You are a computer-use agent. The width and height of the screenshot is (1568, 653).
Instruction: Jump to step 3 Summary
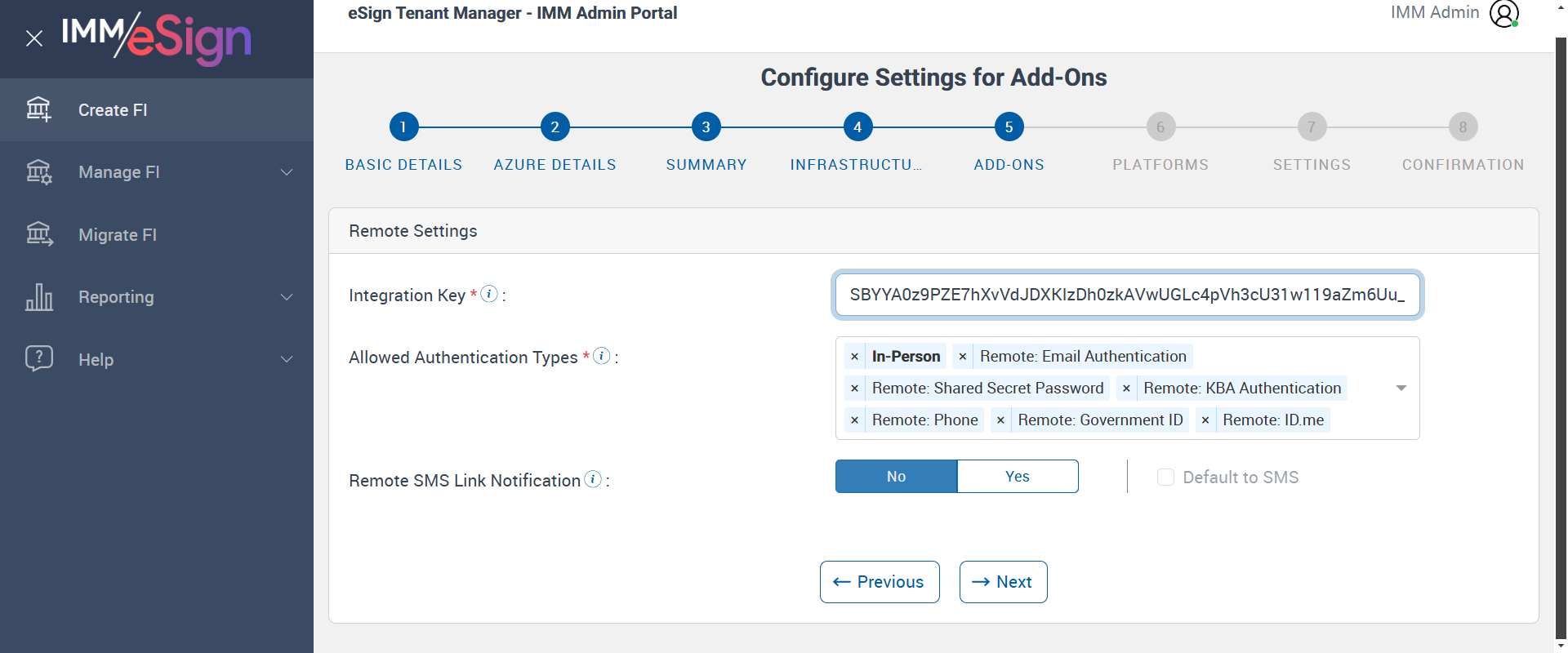(706, 127)
